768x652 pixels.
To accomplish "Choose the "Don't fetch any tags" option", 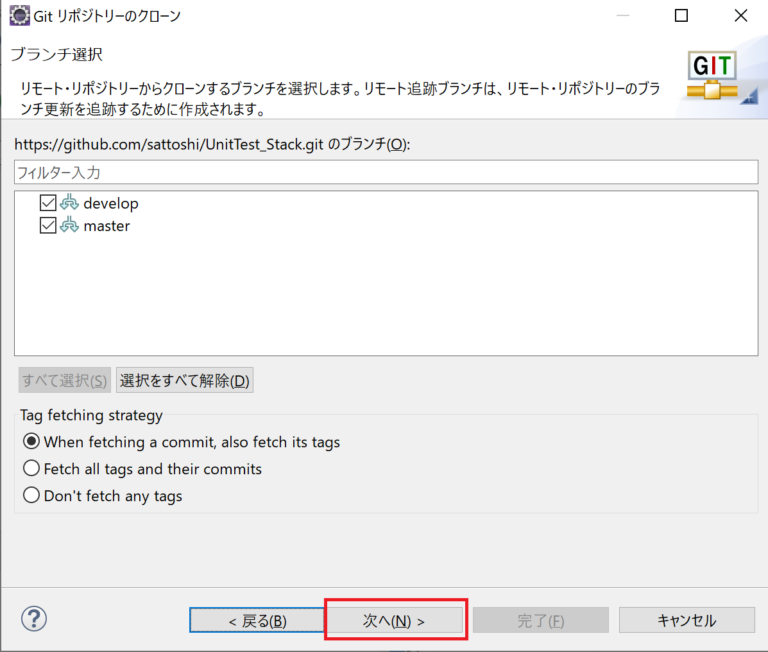I will tap(31, 496).
